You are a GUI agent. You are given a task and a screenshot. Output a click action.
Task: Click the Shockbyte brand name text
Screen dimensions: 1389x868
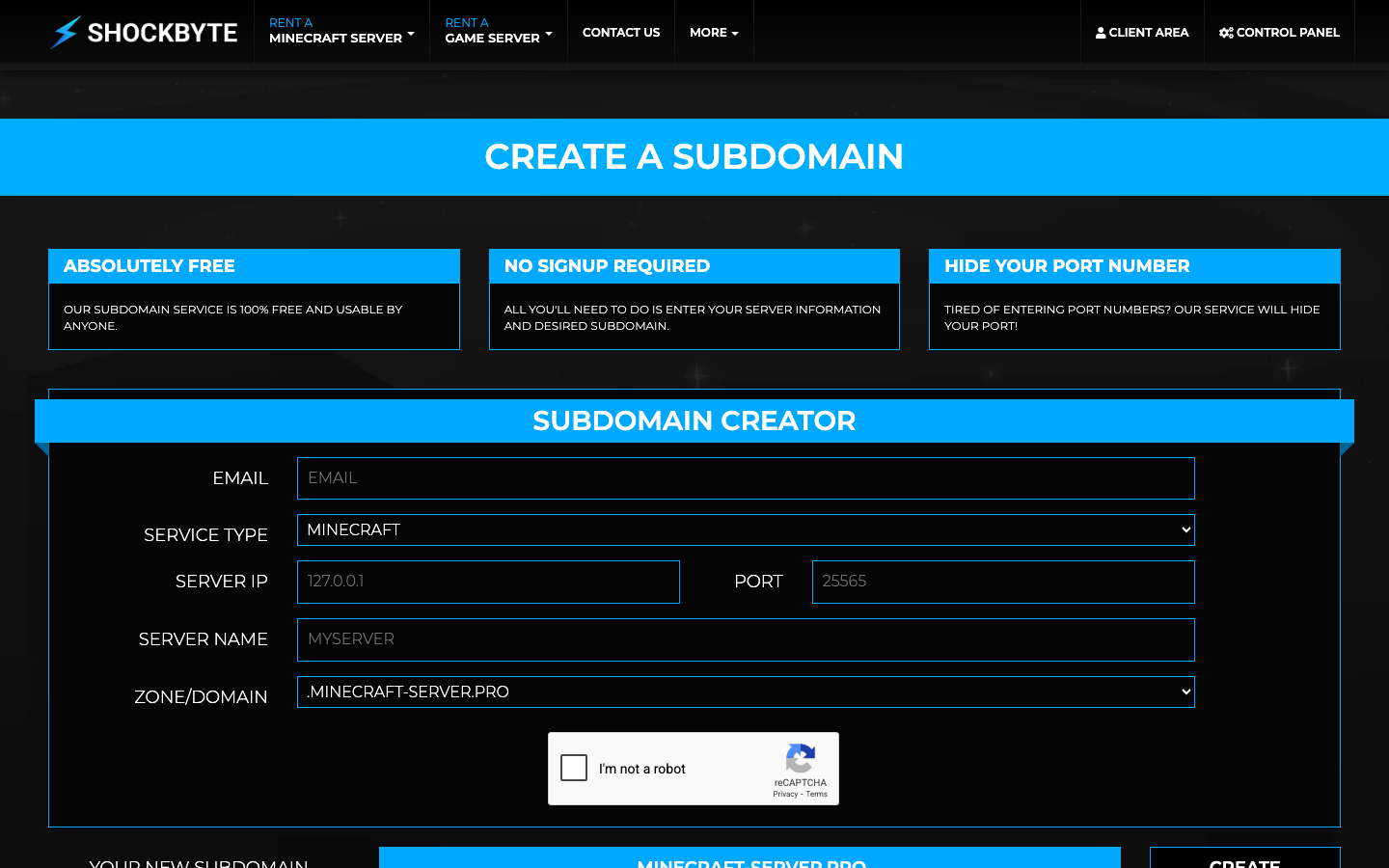point(162,33)
